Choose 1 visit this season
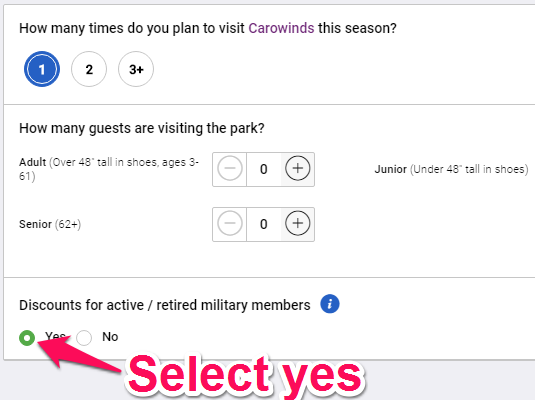Viewport: 535px width, 400px height. [x=42, y=69]
